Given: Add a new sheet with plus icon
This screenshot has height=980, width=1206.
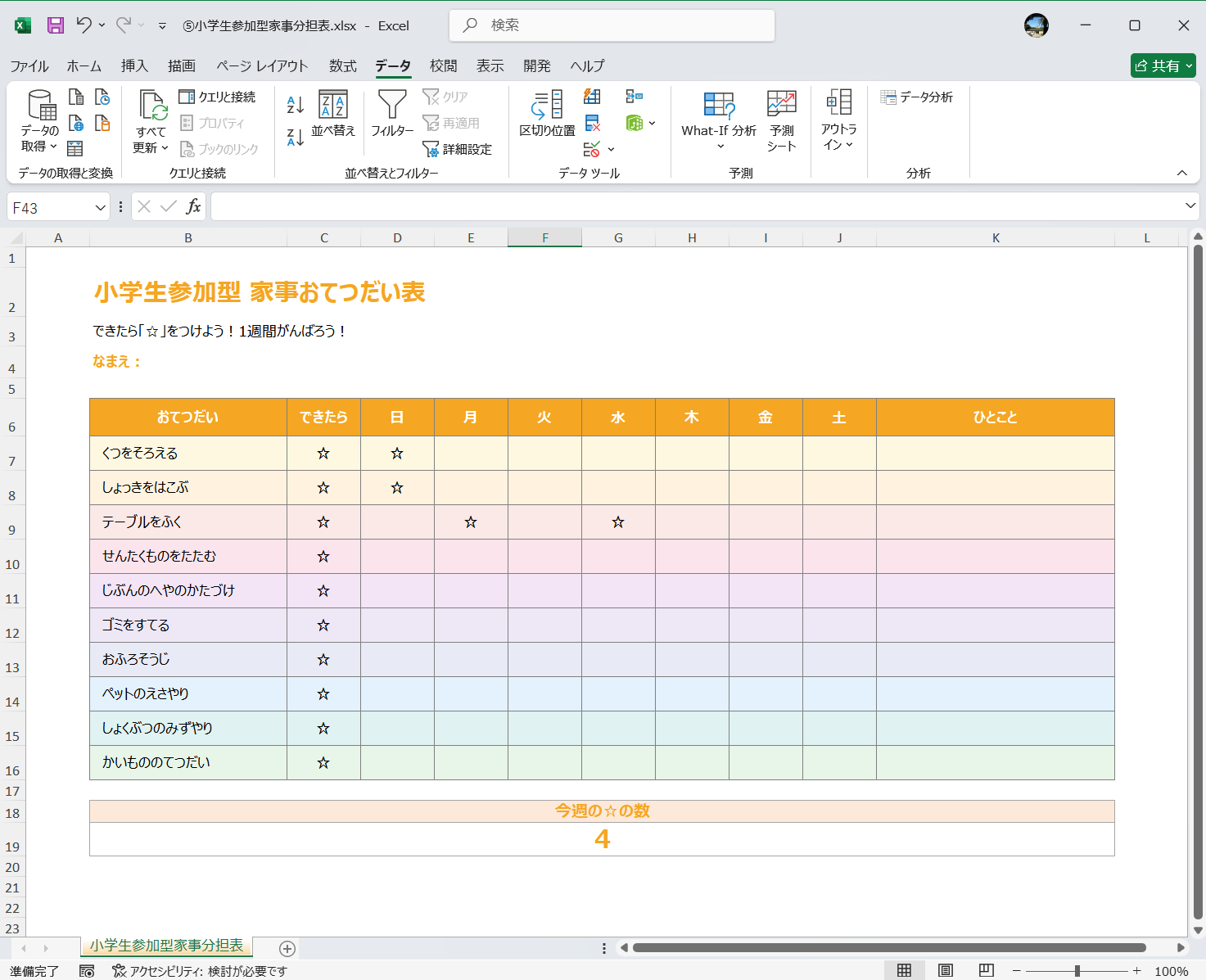Looking at the screenshot, I should [287, 948].
